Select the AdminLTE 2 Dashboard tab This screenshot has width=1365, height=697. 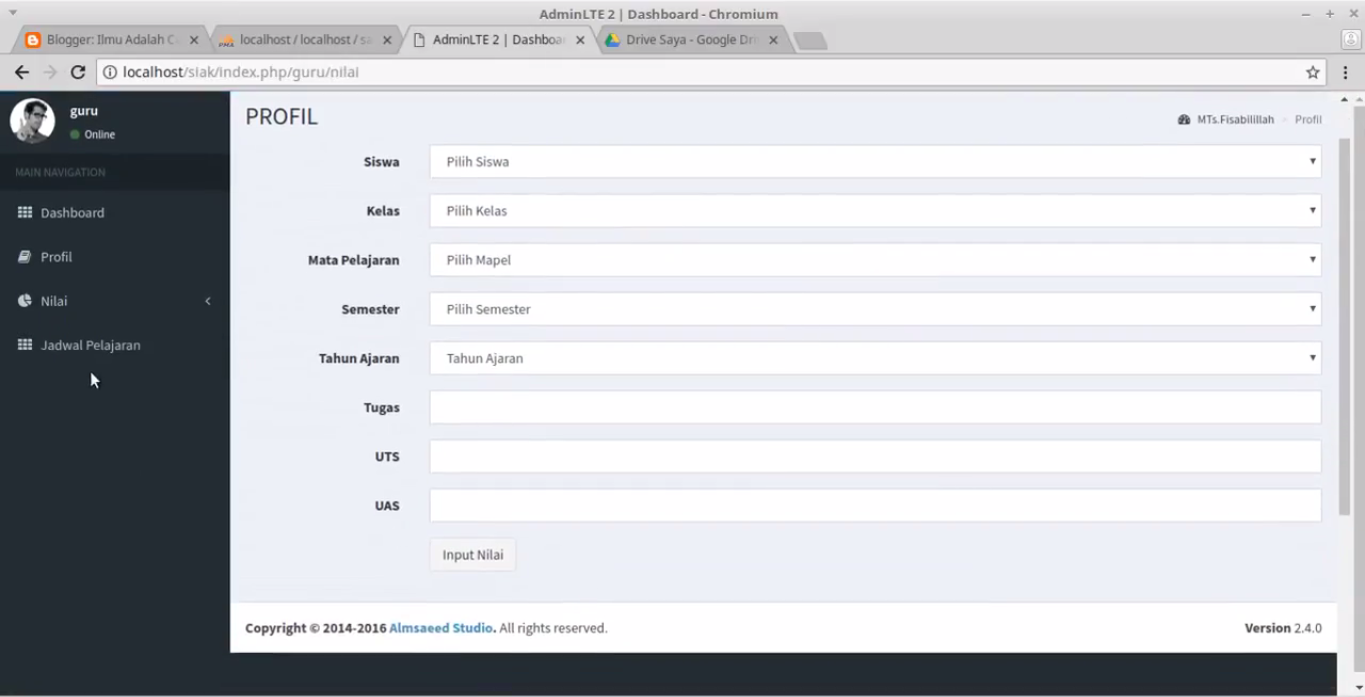point(499,40)
